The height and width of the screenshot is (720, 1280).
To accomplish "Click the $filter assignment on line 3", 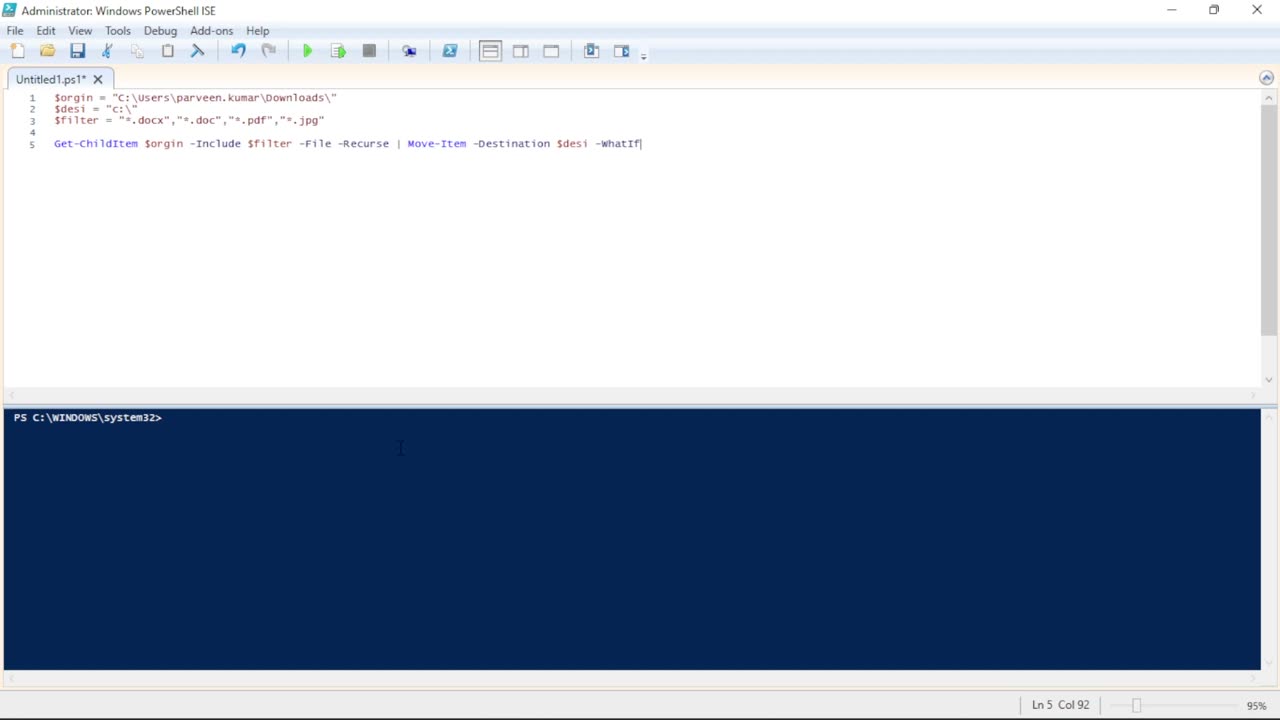I will click(x=189, y=120).
